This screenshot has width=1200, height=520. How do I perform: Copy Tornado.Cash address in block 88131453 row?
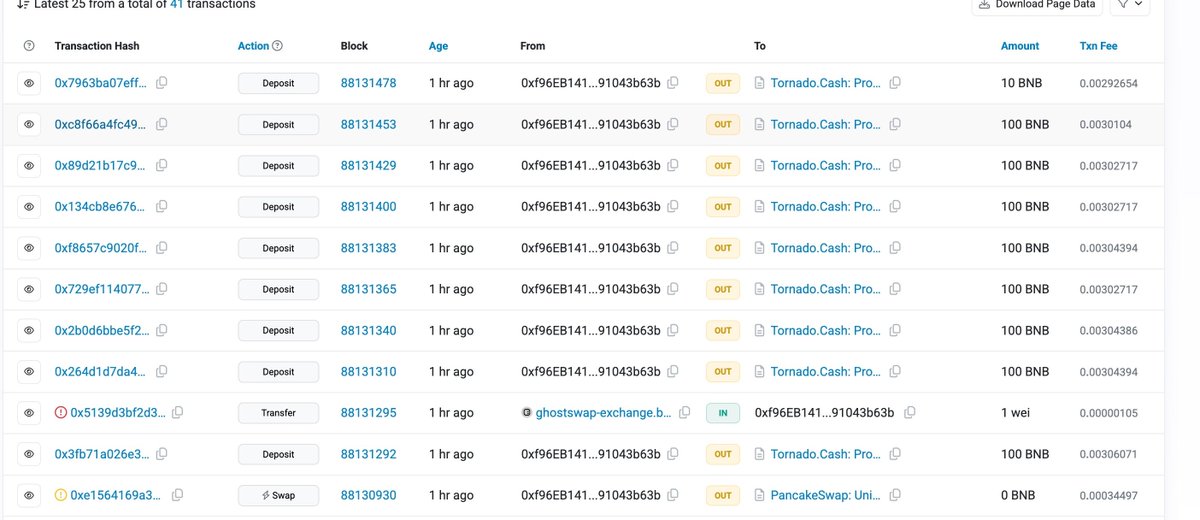895,124
